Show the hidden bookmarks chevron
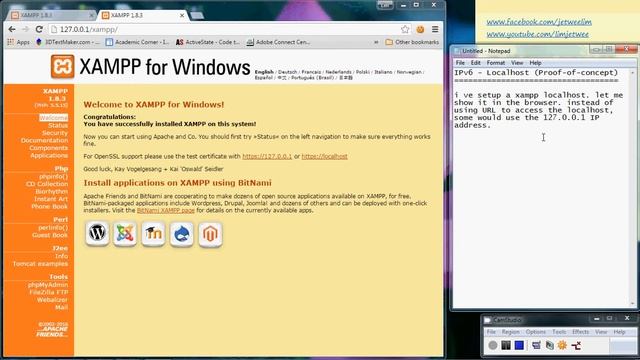Screen dimensions: 640x360 coord(376,42)
